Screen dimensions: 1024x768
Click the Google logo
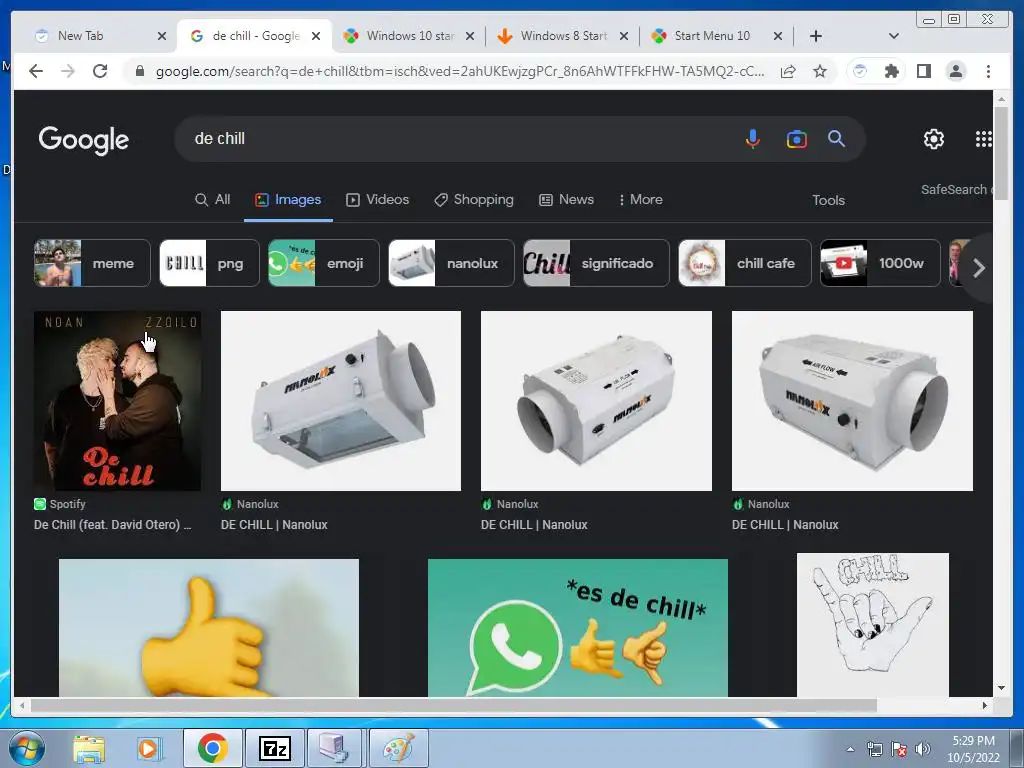pos(84,140)
